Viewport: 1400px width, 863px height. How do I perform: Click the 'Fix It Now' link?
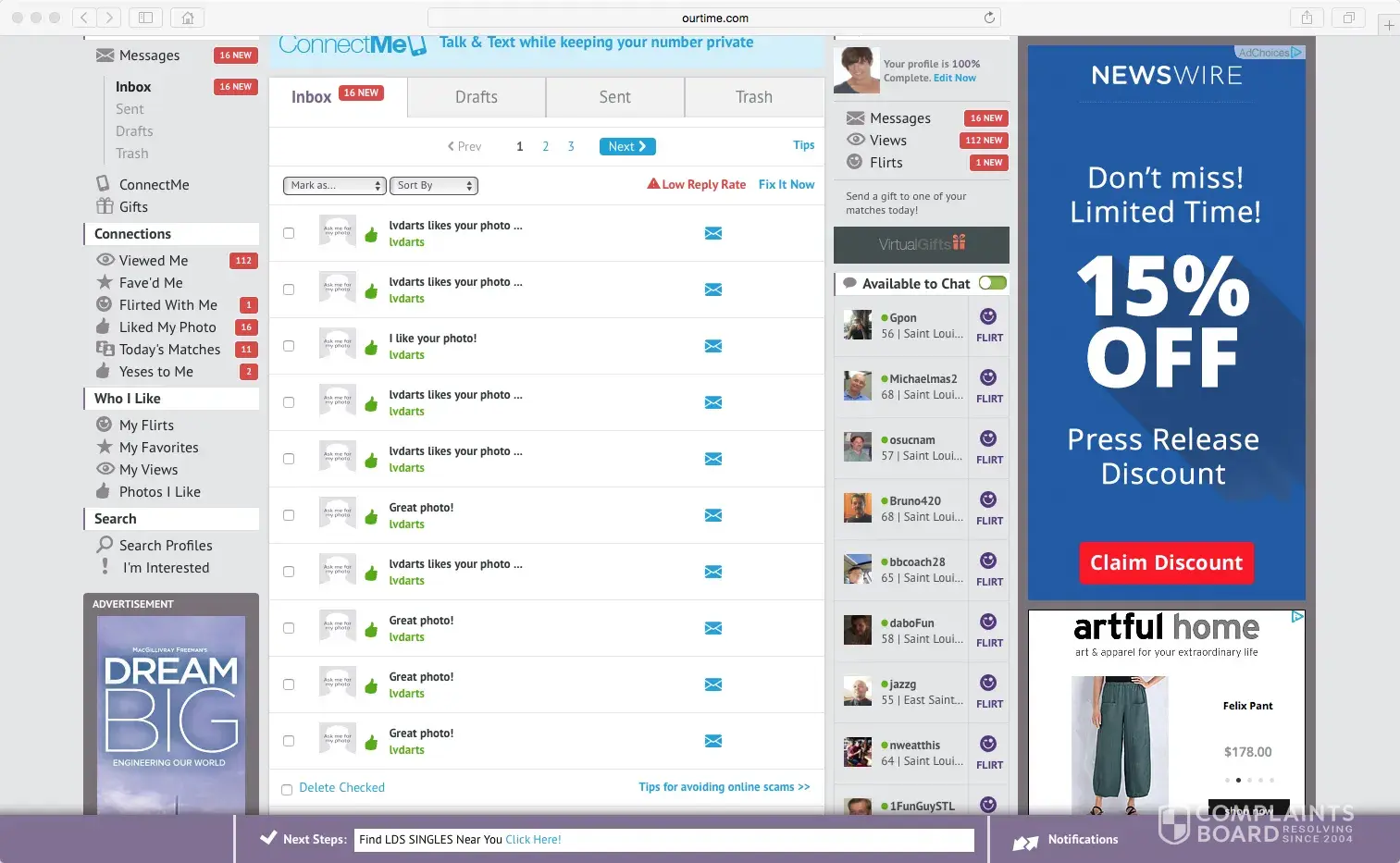(787, 185)
